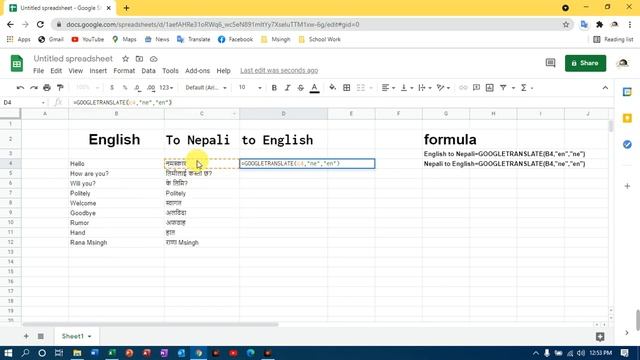Open the Windows Start menu
Viewport: 640px width, 360px height.
8,353
